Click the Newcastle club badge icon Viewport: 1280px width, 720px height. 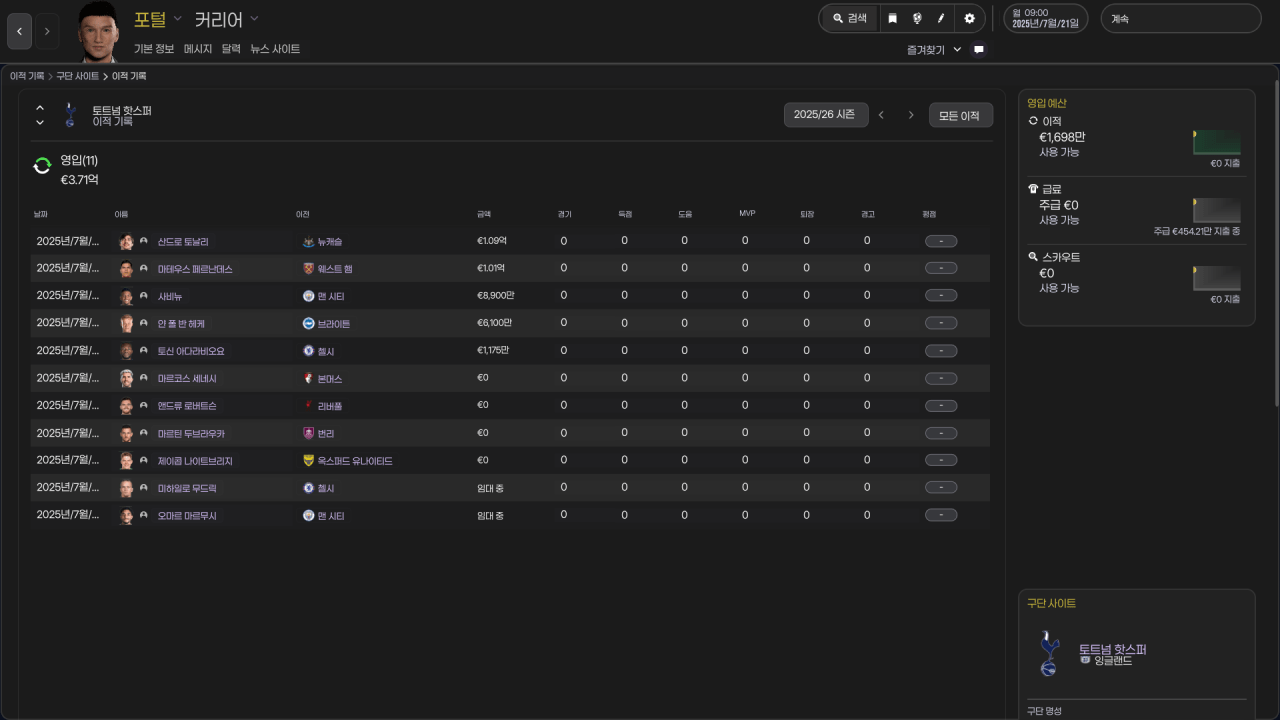[308, 242]
